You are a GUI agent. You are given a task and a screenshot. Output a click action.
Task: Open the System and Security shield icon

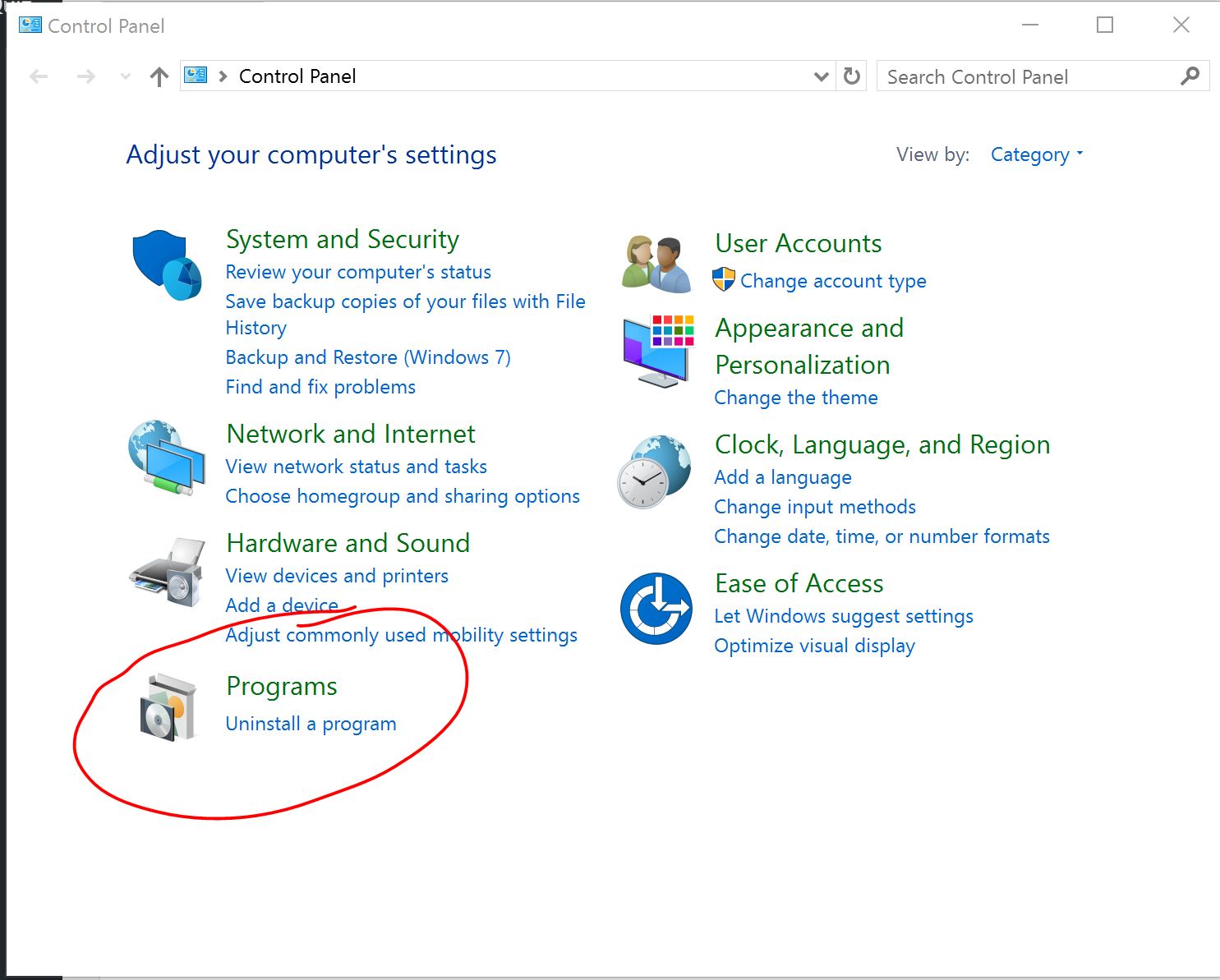click(x=168, y=265)
